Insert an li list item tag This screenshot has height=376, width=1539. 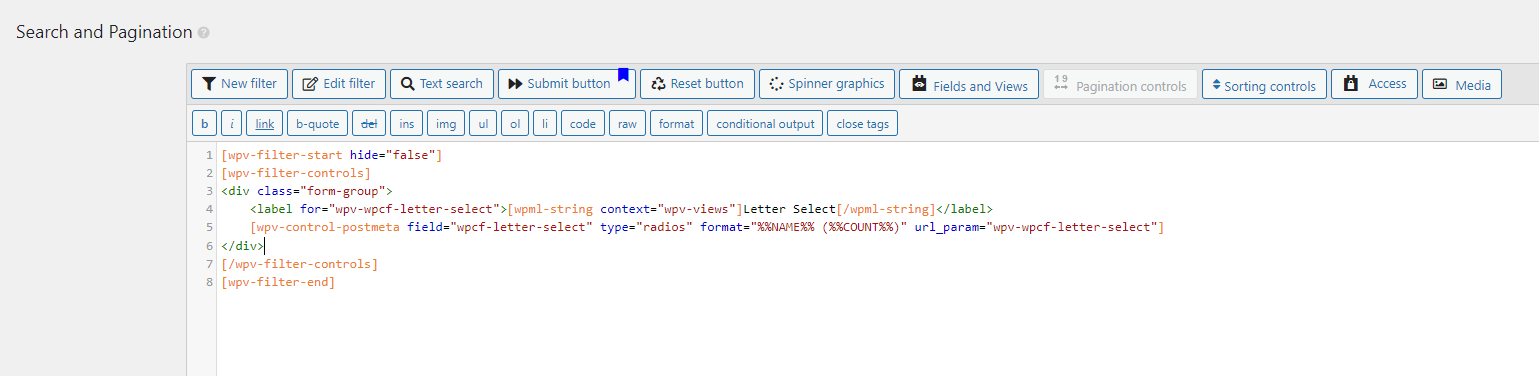pyautogui.click(x=545, y=123)
